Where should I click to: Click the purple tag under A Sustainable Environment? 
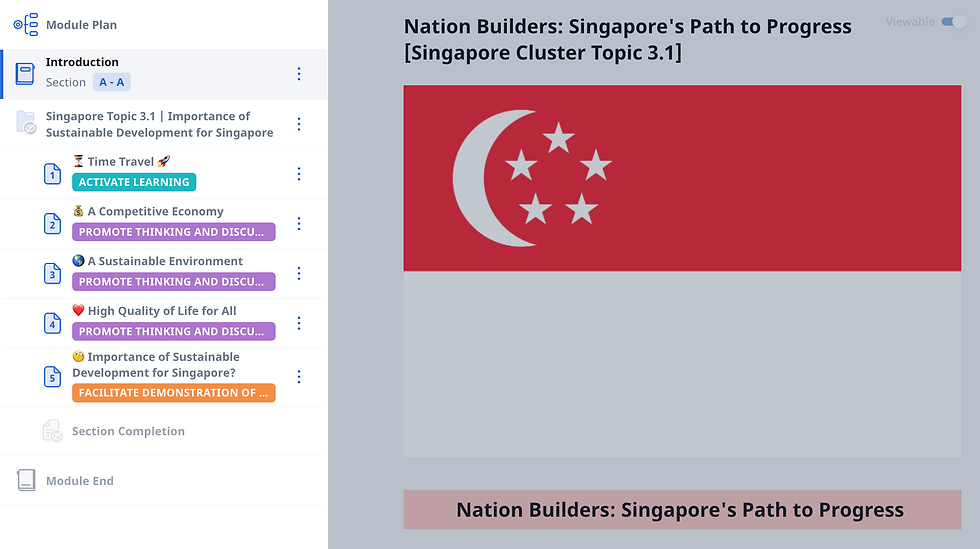click(174, 281)
